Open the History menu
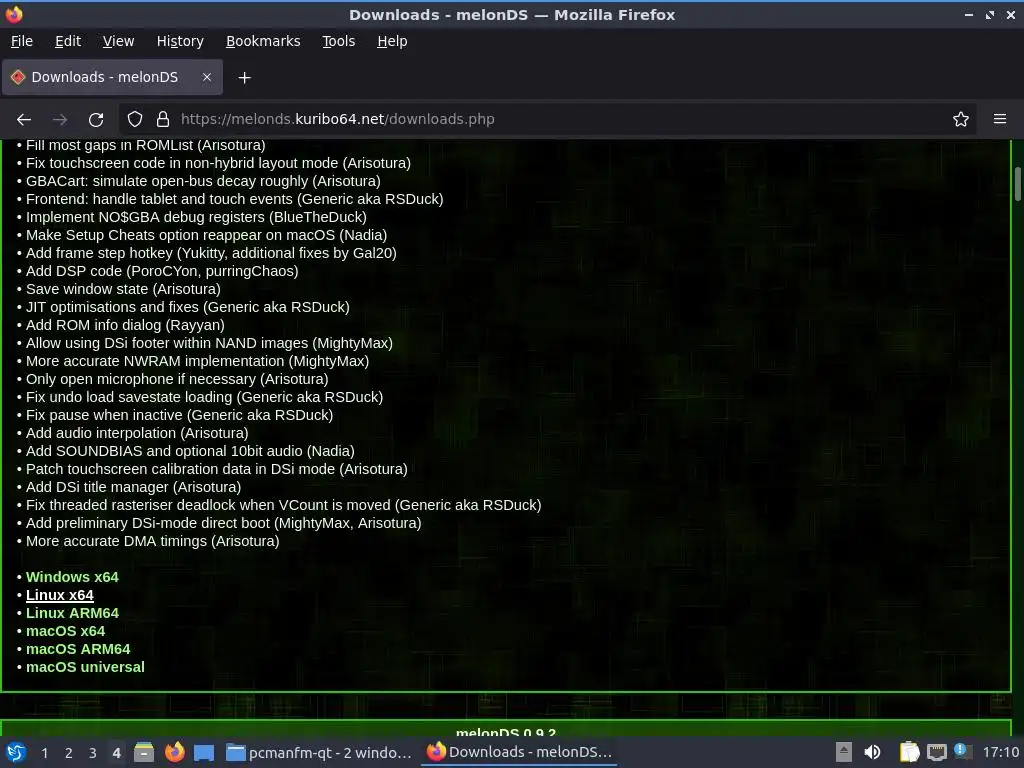Image resolution: width=1024 pixels, height=768 pixels. (180, 41)
